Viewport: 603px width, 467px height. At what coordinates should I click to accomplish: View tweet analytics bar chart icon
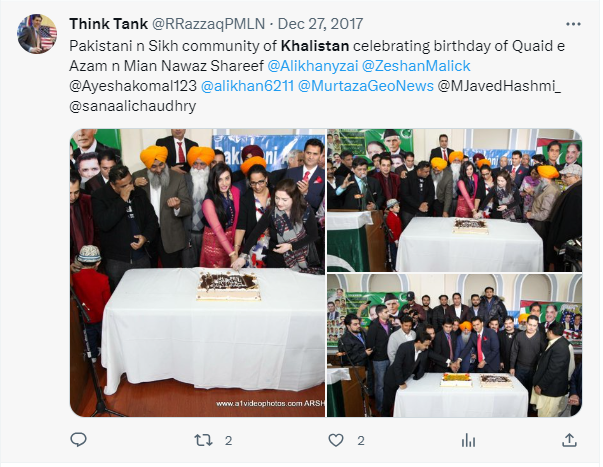click(468, 440)
